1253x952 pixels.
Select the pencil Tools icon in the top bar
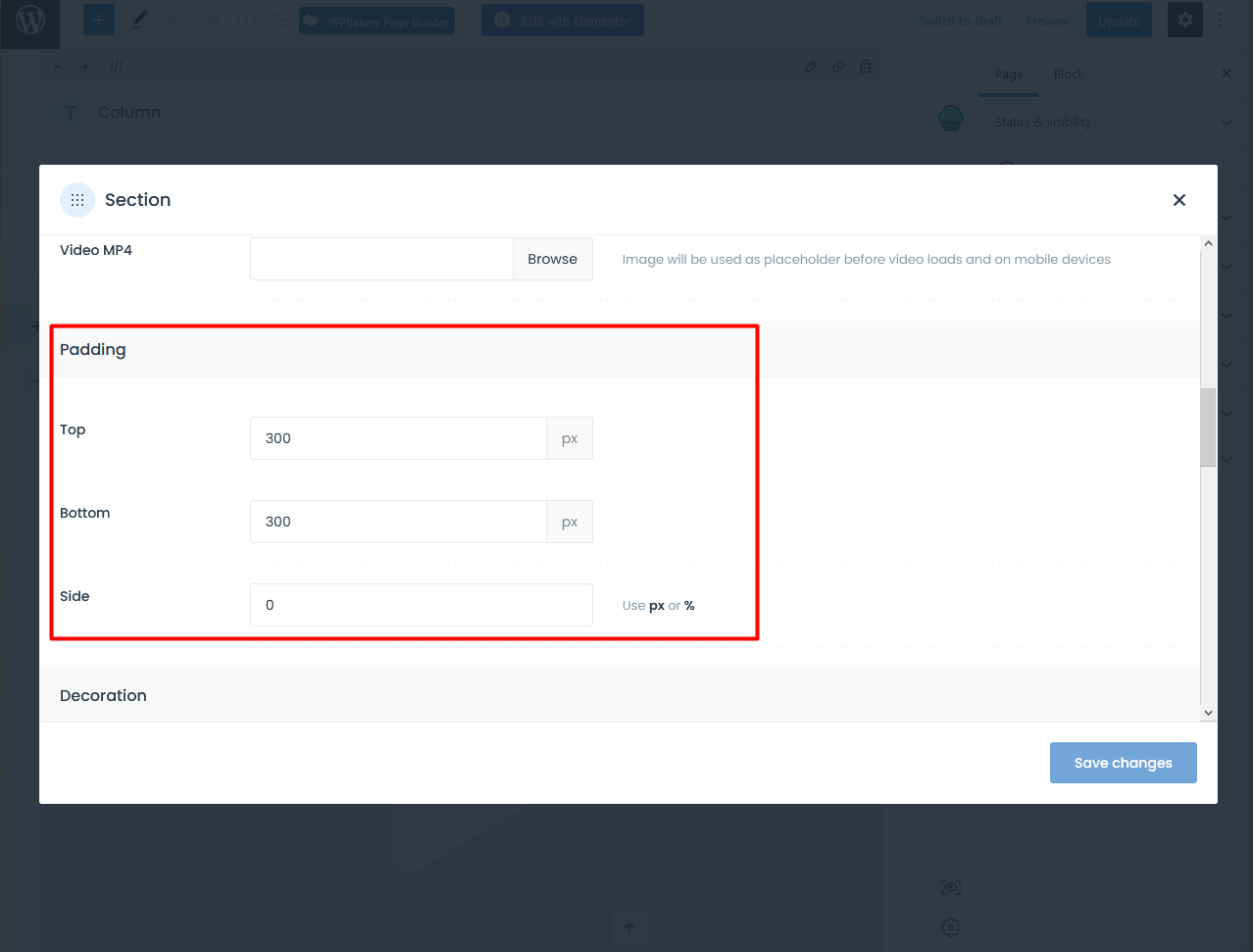(139, 20)
